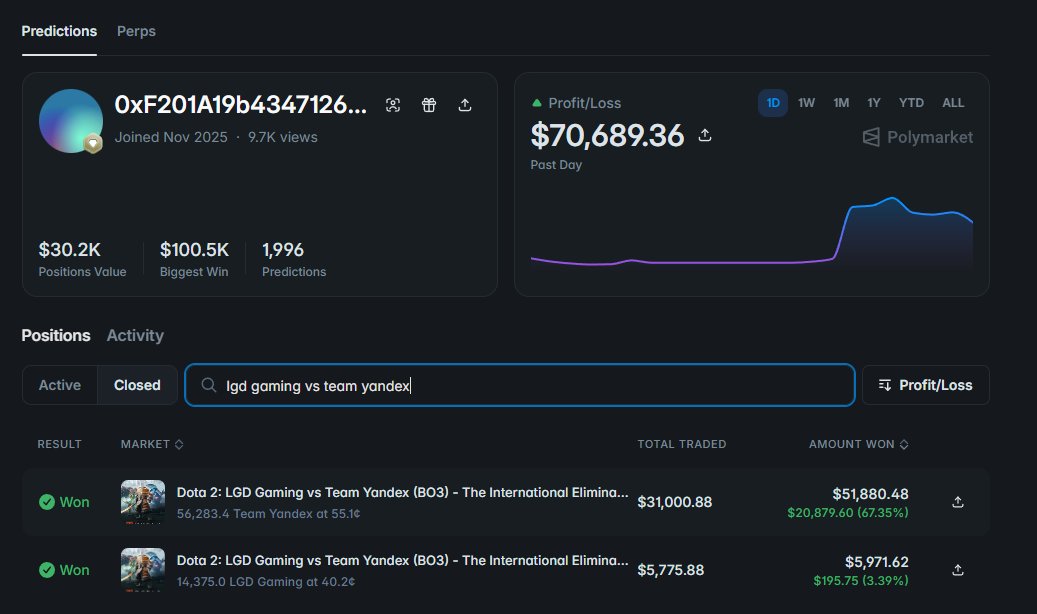Open the Perps tab
Image resolution: width=1037 pixels, height=614 pixels.
(136, 31)
